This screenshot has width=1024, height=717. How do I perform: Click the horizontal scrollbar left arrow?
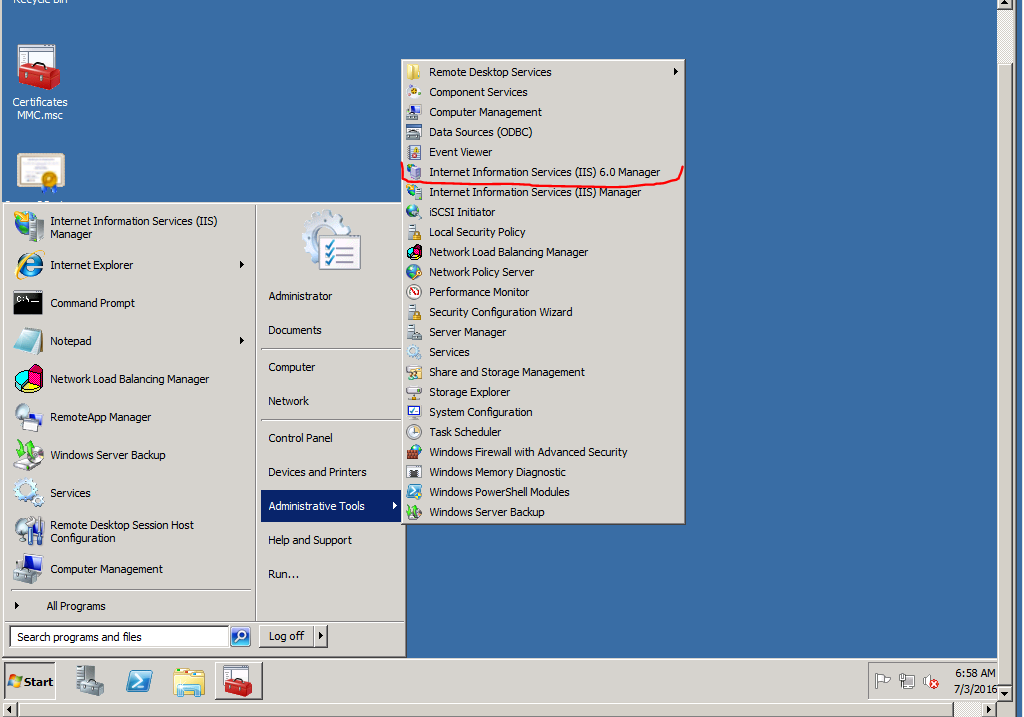pos(9,709)
